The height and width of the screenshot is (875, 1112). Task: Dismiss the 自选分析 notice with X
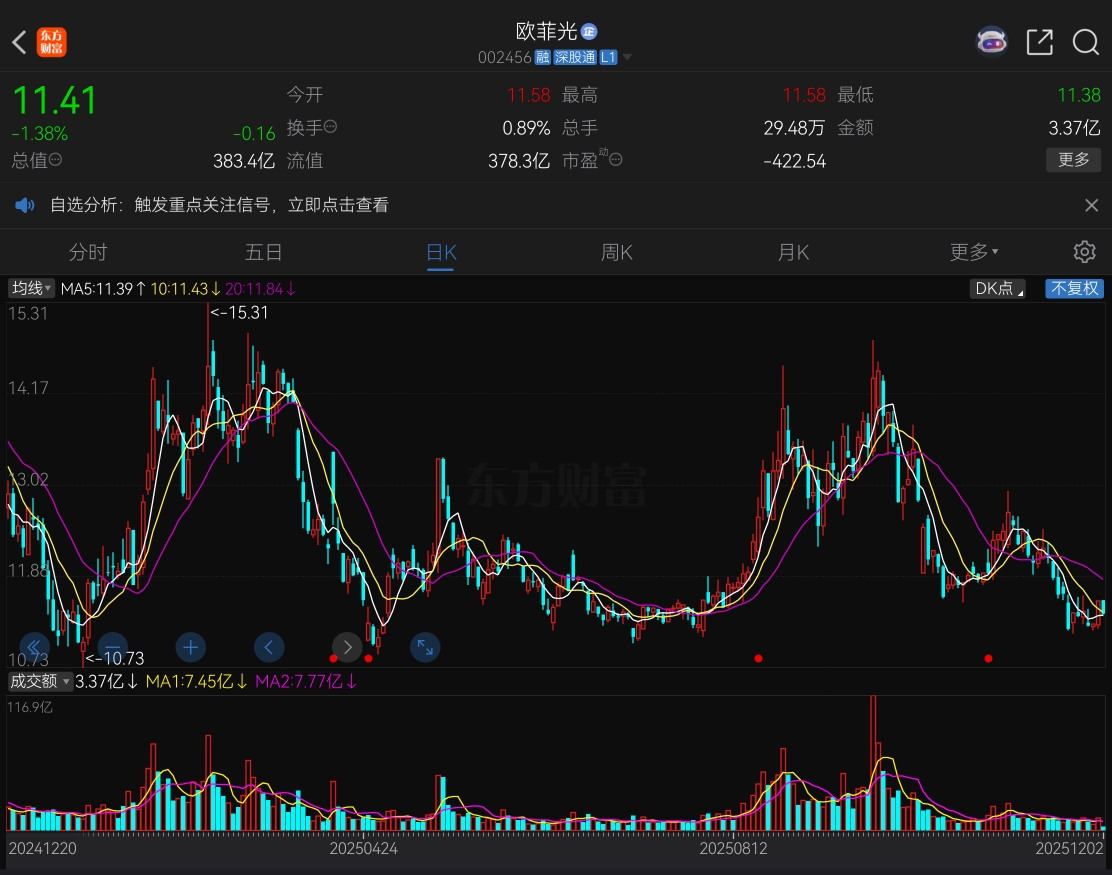[x=1091, y=206]
